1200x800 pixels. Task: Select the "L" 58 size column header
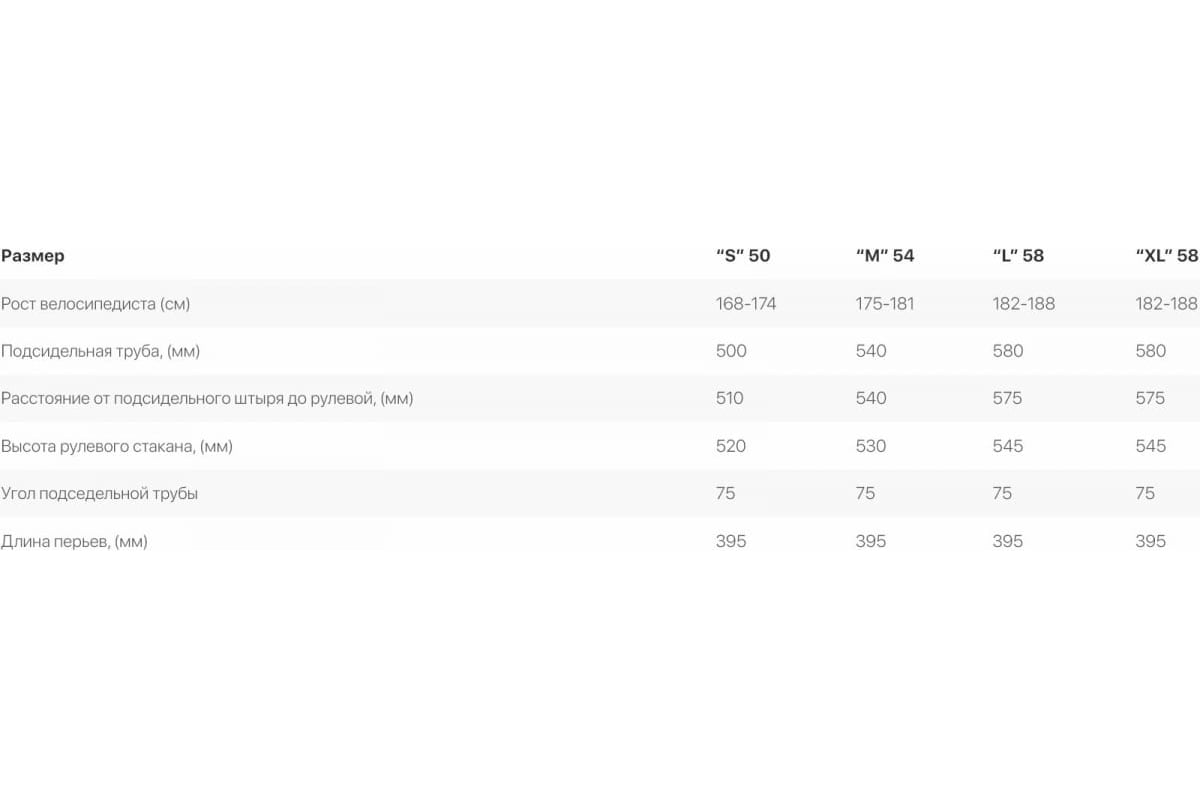1018,256
